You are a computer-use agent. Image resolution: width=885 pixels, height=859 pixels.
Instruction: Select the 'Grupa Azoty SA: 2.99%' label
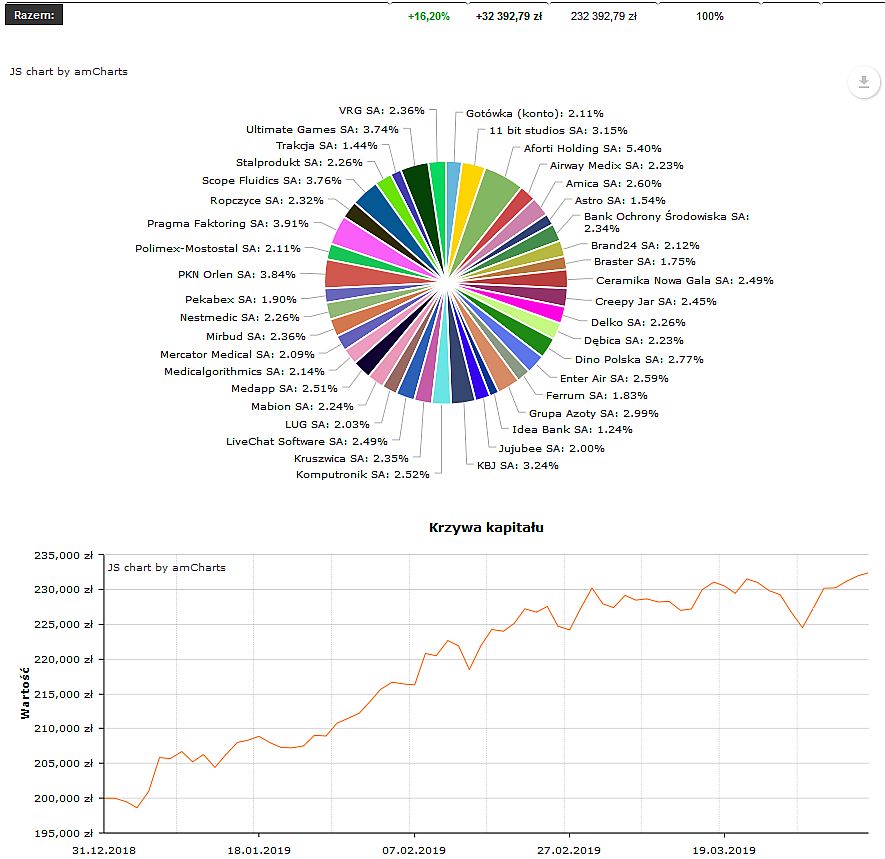pyautogui.click(x=594, y=414)
